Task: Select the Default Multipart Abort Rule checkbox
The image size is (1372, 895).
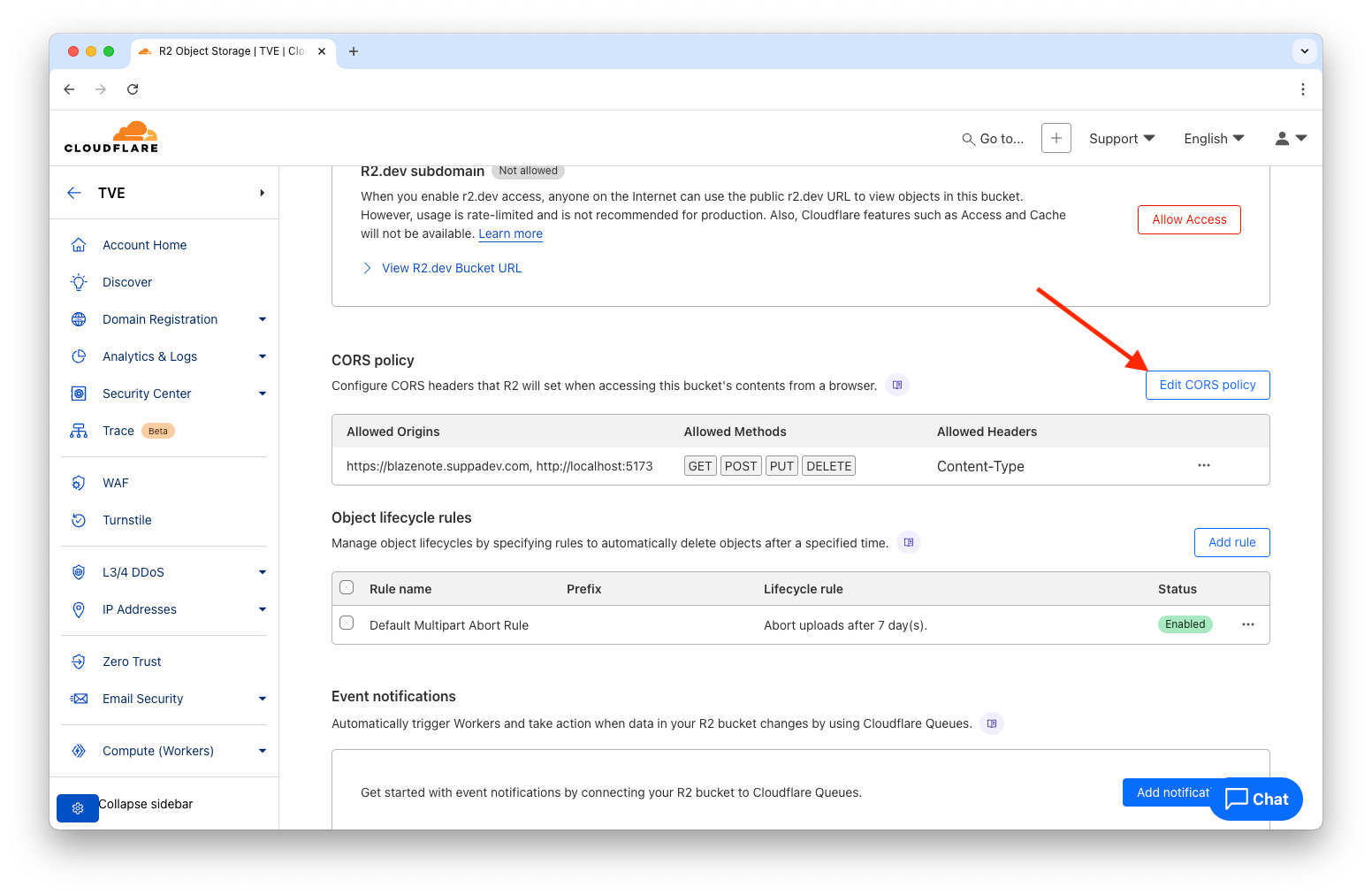Action: 347,623
